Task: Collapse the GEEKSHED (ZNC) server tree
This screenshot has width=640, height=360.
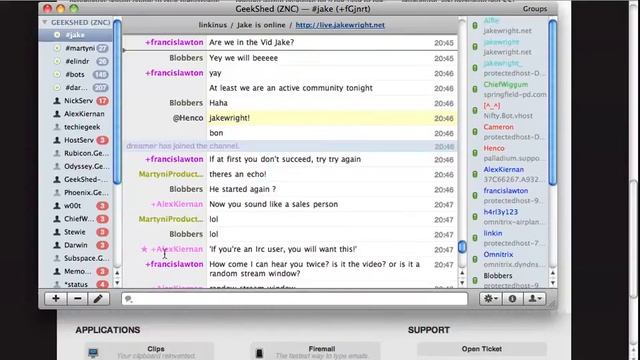Action: pos(44,22)
